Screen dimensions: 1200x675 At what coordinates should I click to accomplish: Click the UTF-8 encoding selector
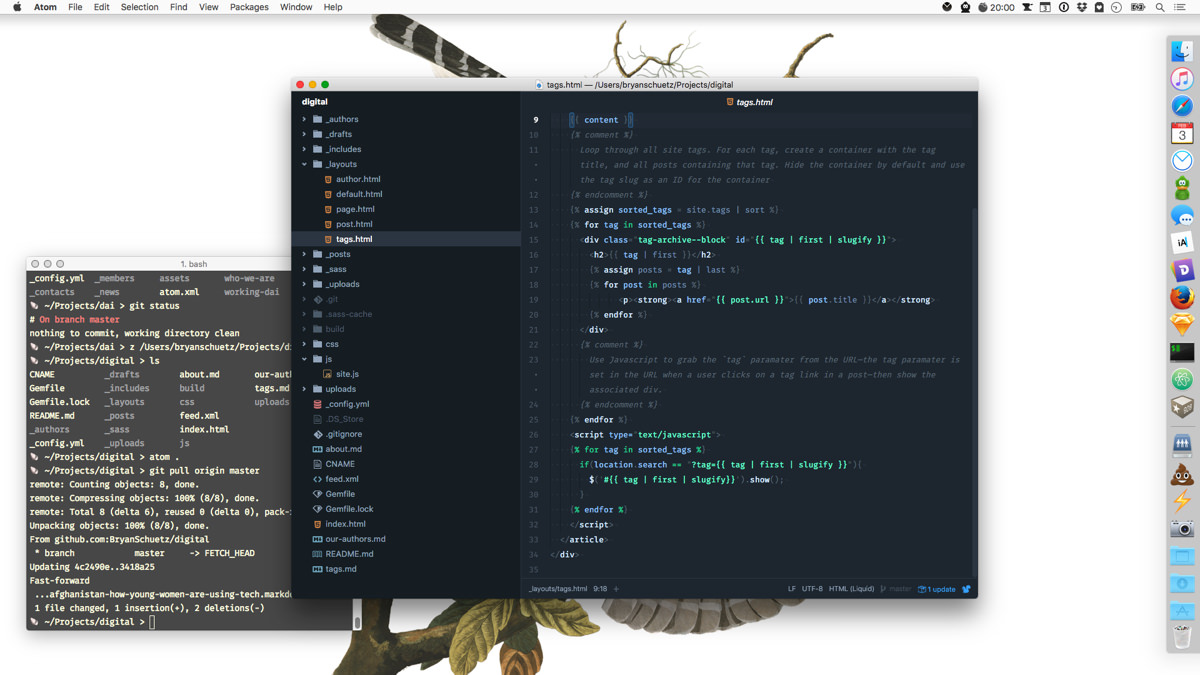coord(812,589)
